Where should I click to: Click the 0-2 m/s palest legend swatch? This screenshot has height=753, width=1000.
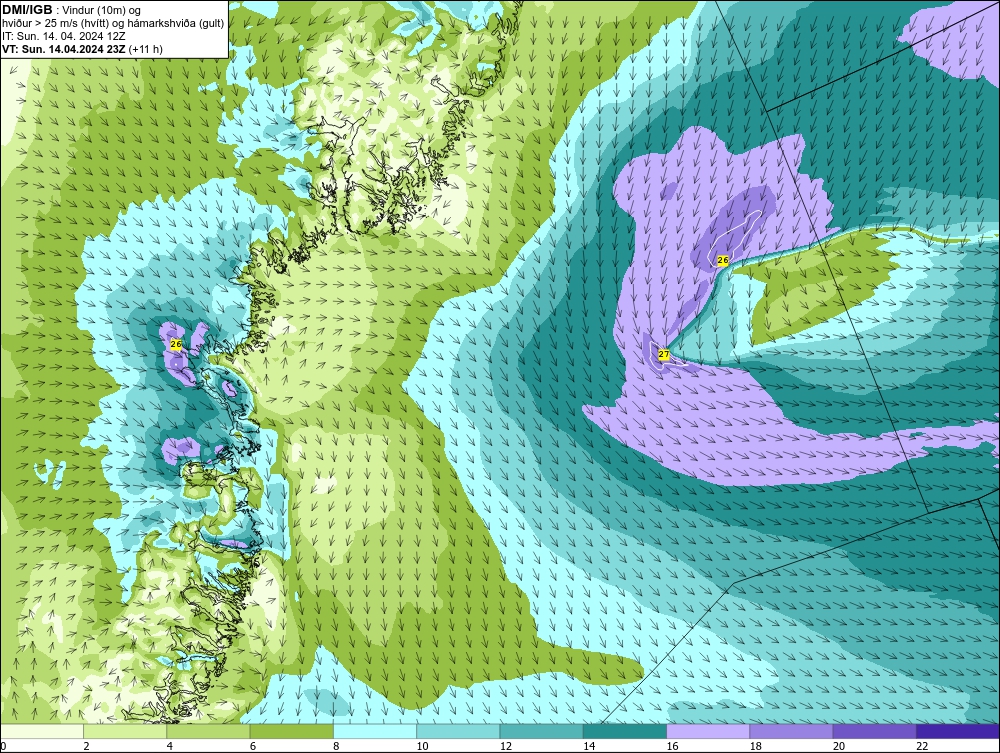pos(42,731)
